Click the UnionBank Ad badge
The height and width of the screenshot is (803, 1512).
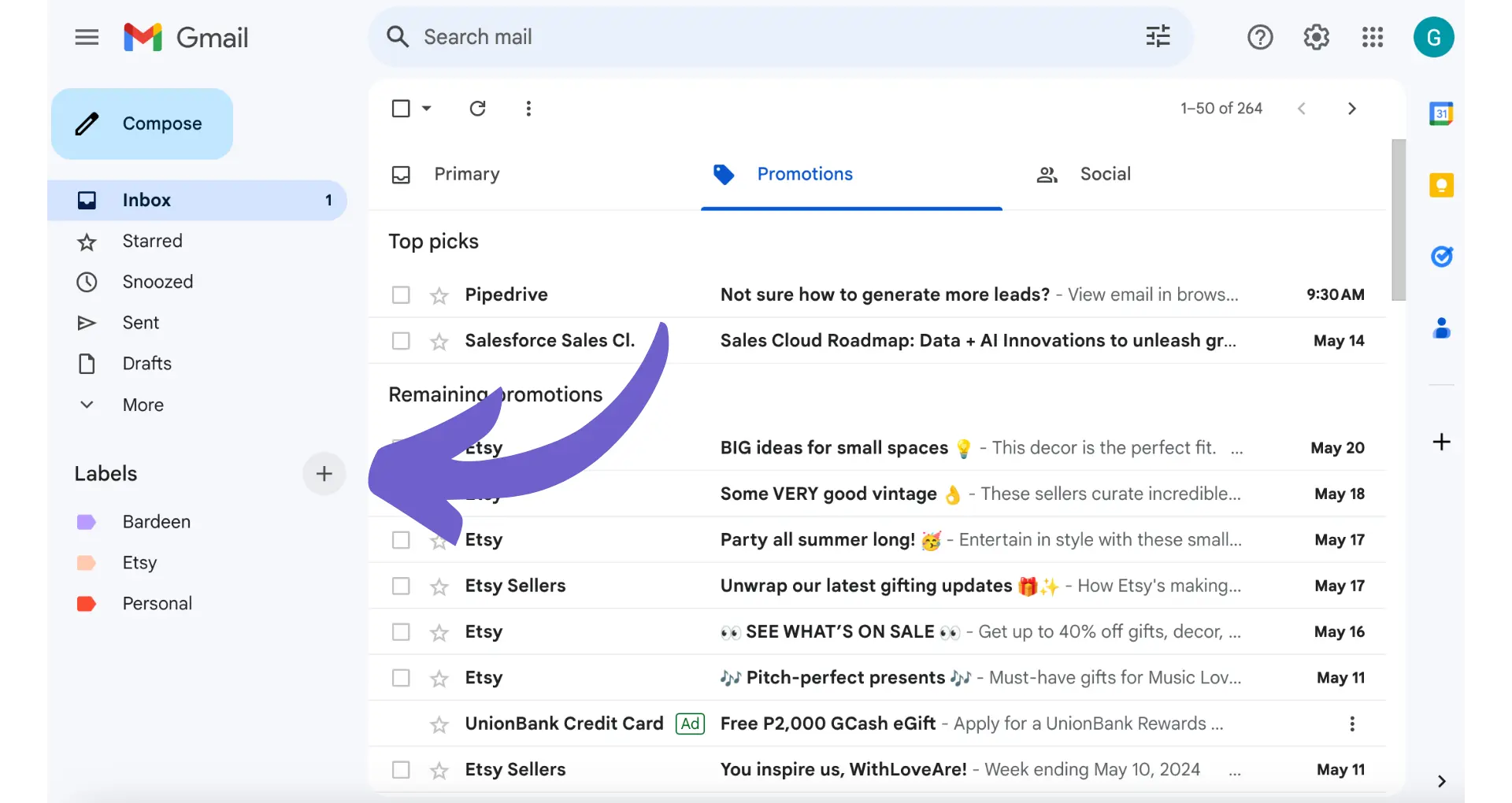click(x=690, y=723)
